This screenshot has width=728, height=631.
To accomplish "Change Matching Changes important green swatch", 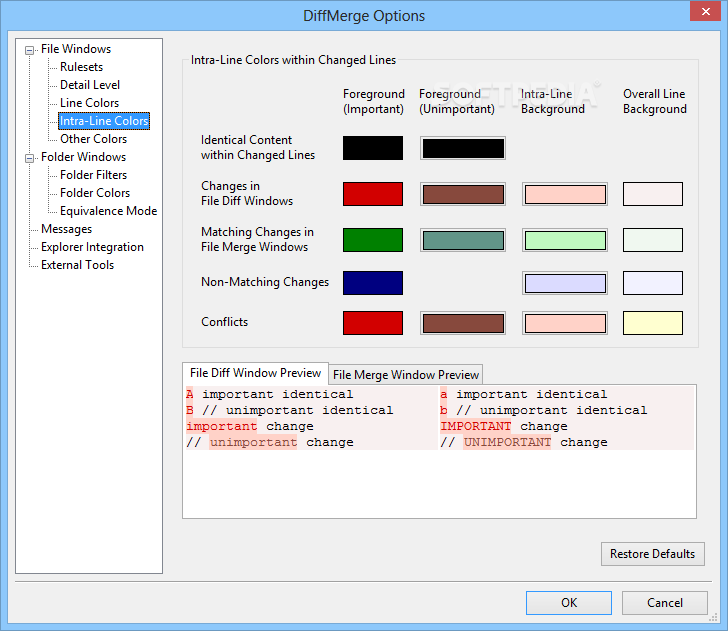I will point(373,240).
